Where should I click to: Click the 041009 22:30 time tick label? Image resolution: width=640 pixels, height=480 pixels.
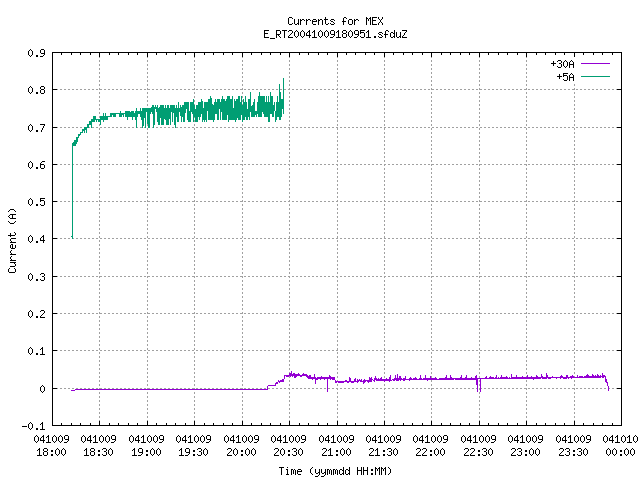pyautogui.click(x=478, y=446)
